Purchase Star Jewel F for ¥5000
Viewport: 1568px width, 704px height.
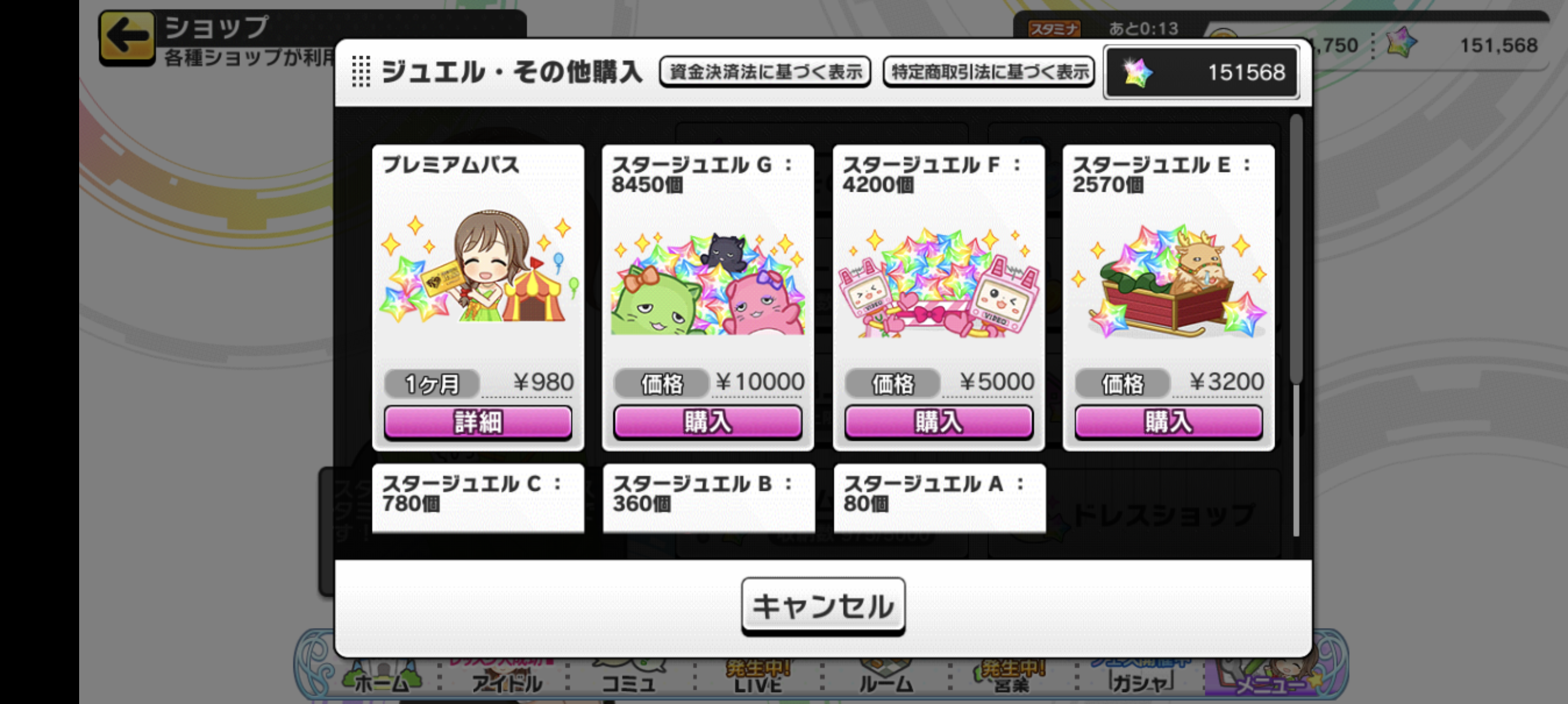pyautogui.click(x=938, y=422)
